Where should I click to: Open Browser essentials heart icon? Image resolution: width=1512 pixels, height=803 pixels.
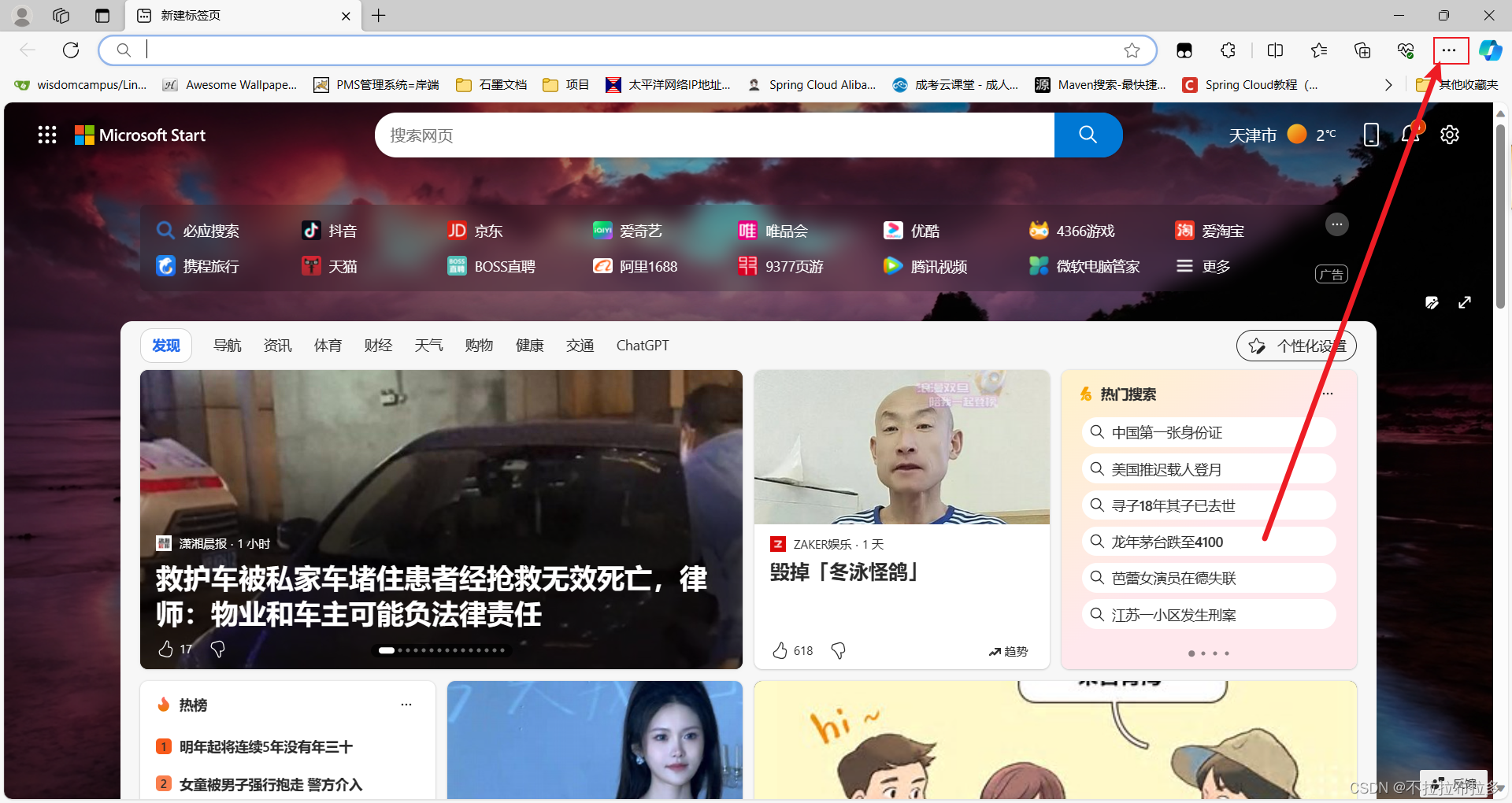click(x=1406, y=50)
